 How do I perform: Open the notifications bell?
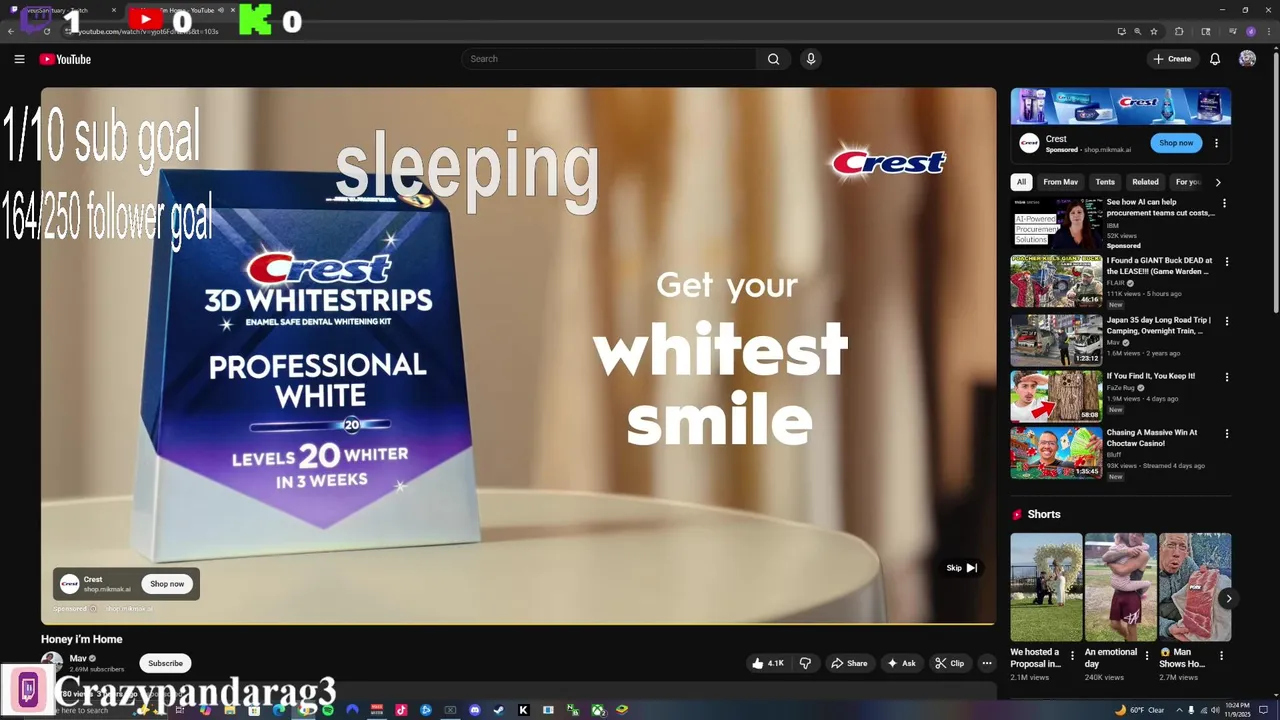[x=1215, y=59]
